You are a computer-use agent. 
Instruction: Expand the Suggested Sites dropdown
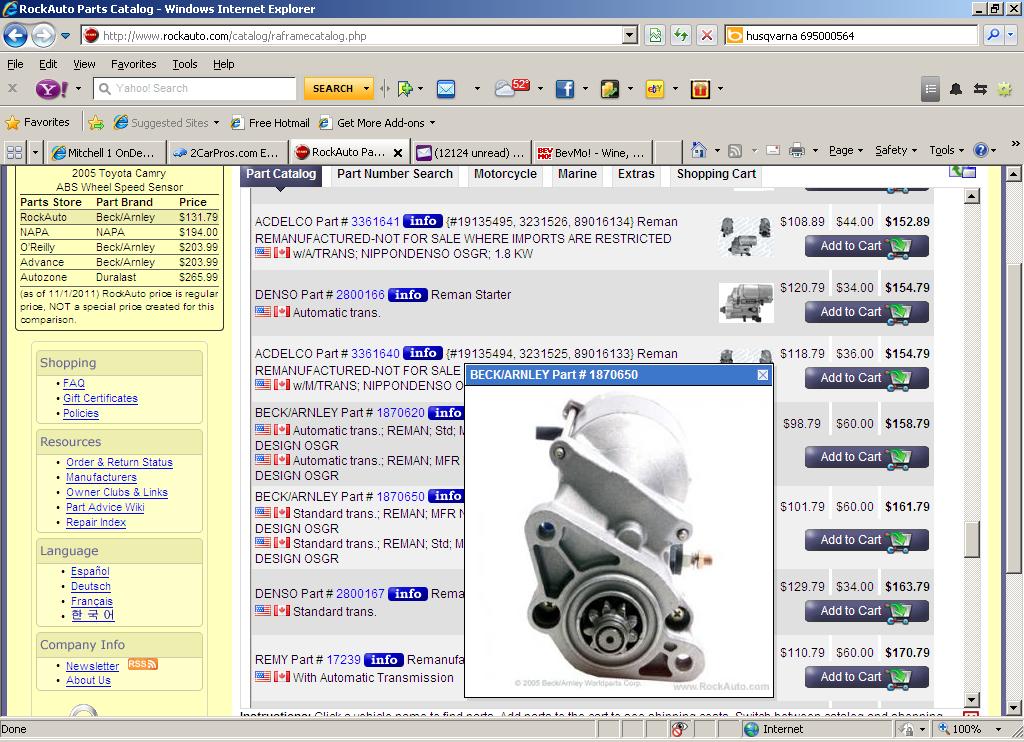(216, 123)
